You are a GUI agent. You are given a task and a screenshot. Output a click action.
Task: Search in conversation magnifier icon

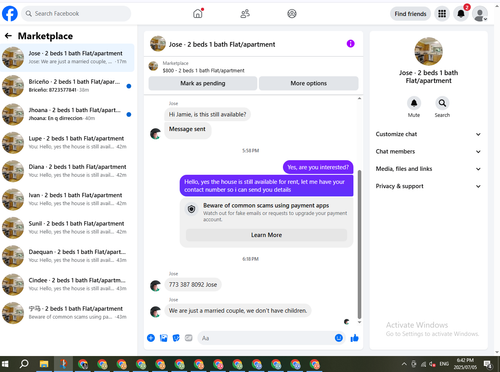442,103
